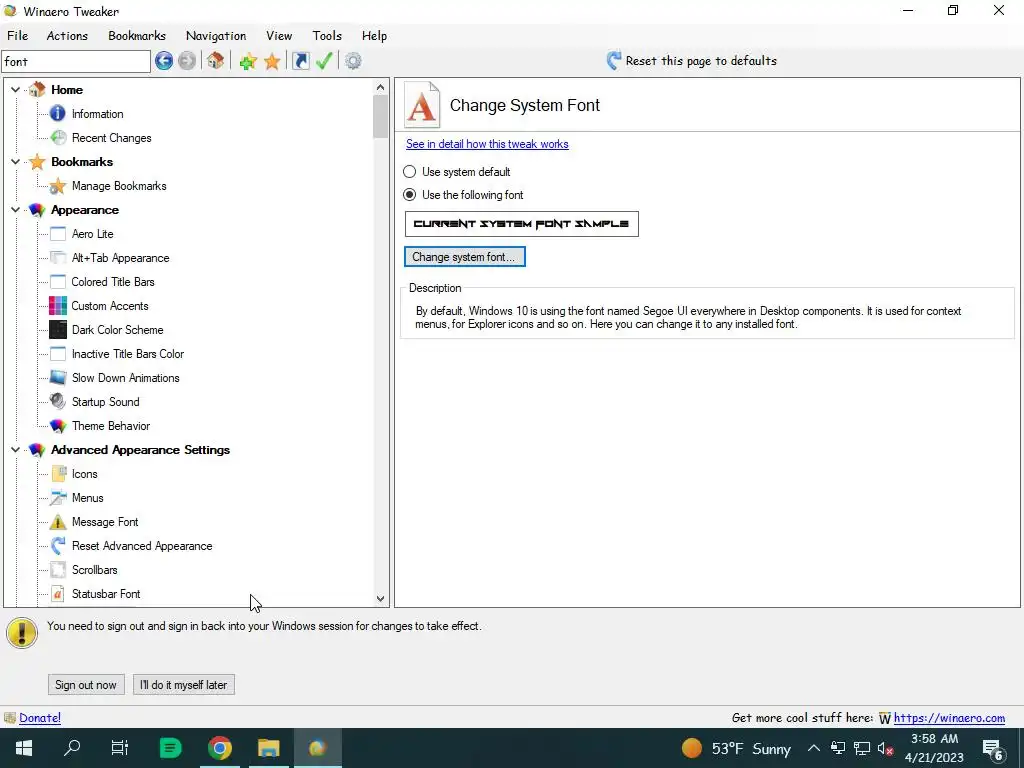Open the File menu
This screenshot has width=1024, height=768.
[18, 36]
